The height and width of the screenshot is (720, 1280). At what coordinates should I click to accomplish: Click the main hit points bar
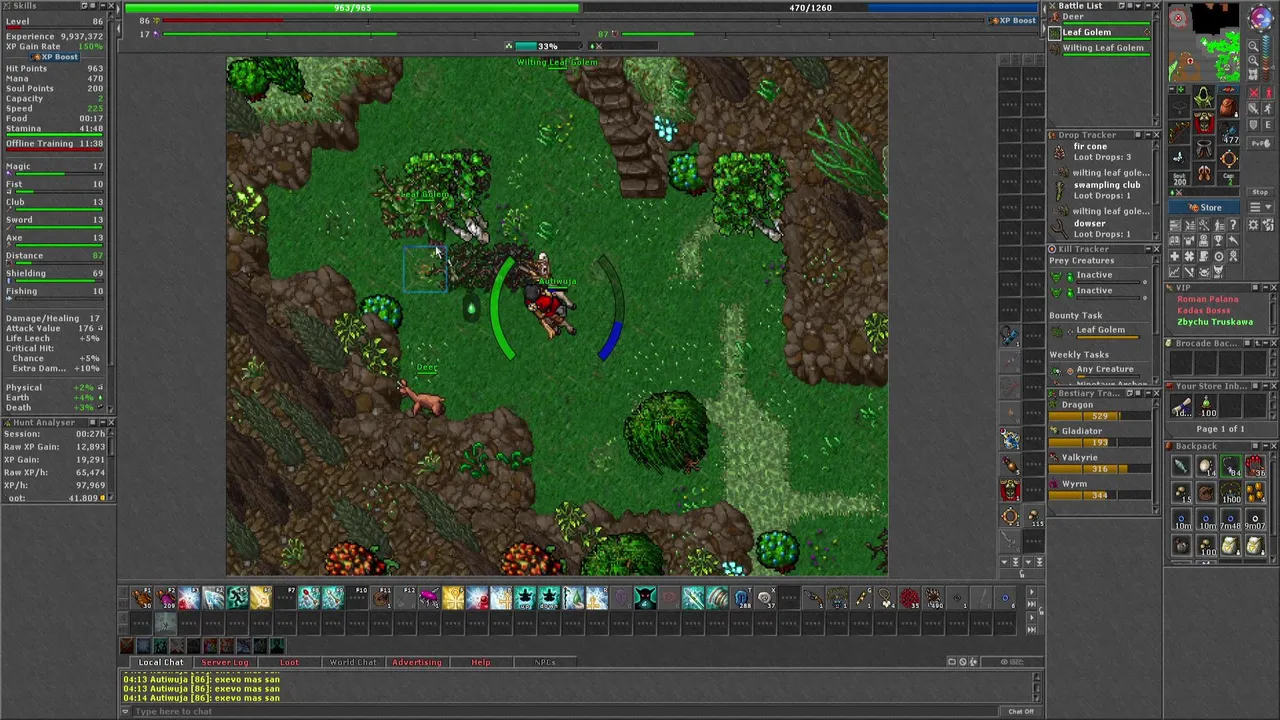[x=352, y=8]
